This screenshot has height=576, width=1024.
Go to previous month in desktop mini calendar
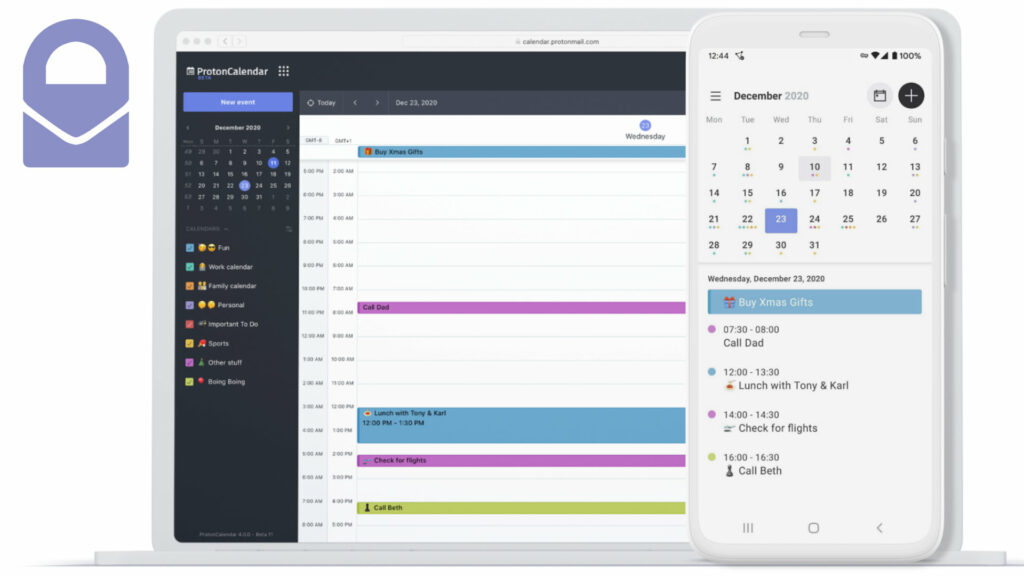click(x=189, y=128)
